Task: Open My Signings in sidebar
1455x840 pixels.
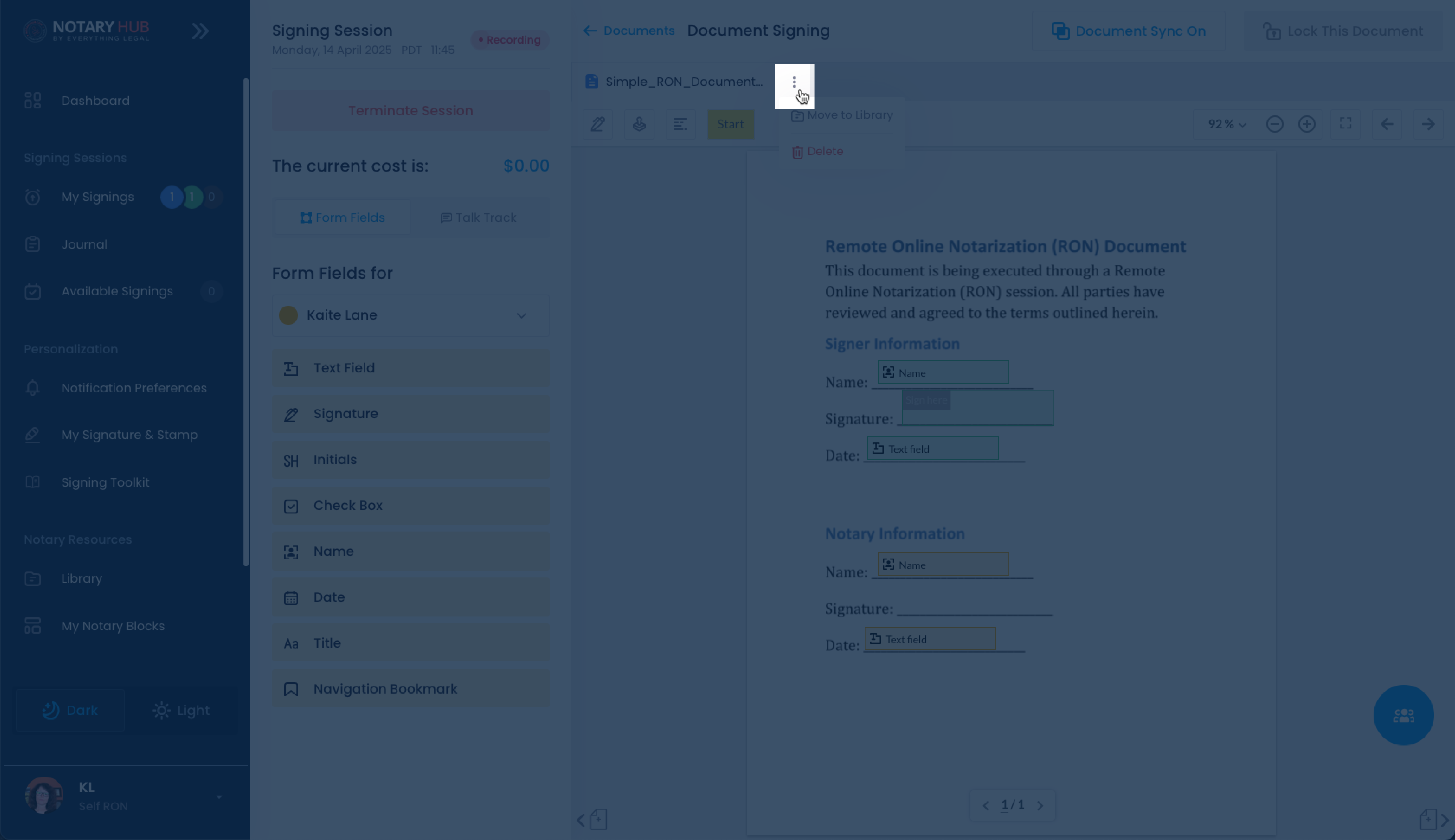Action: tap(97, 197)
